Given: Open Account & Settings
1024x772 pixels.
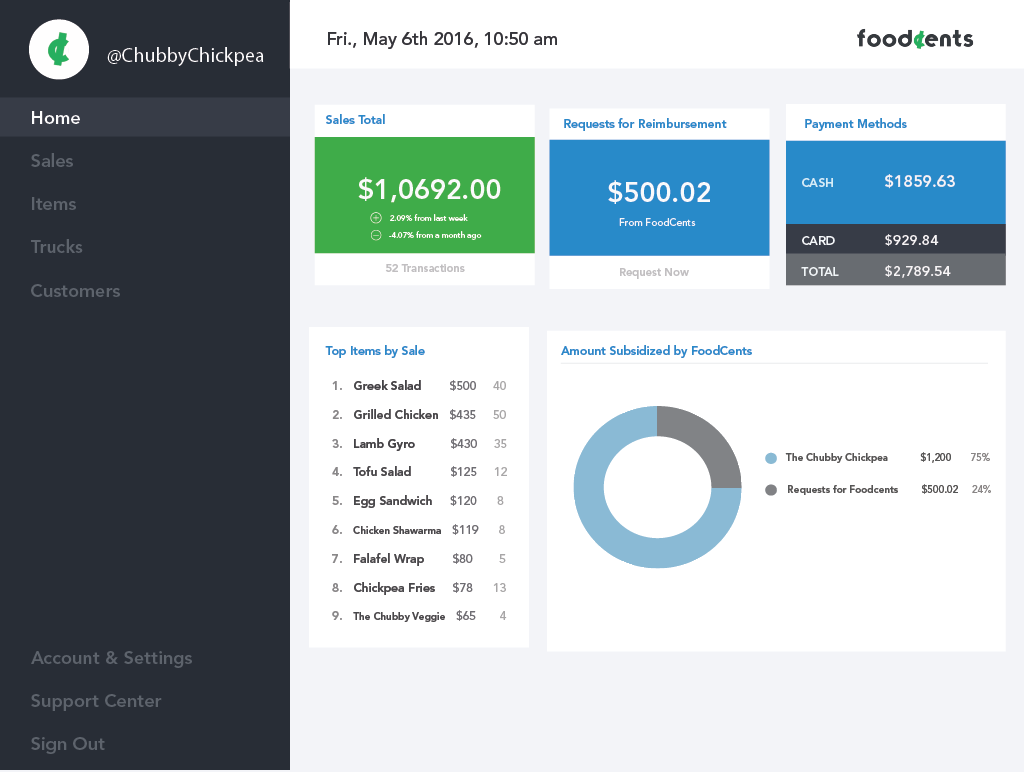Looking at the screenshot, I should [x=111, y=658].
